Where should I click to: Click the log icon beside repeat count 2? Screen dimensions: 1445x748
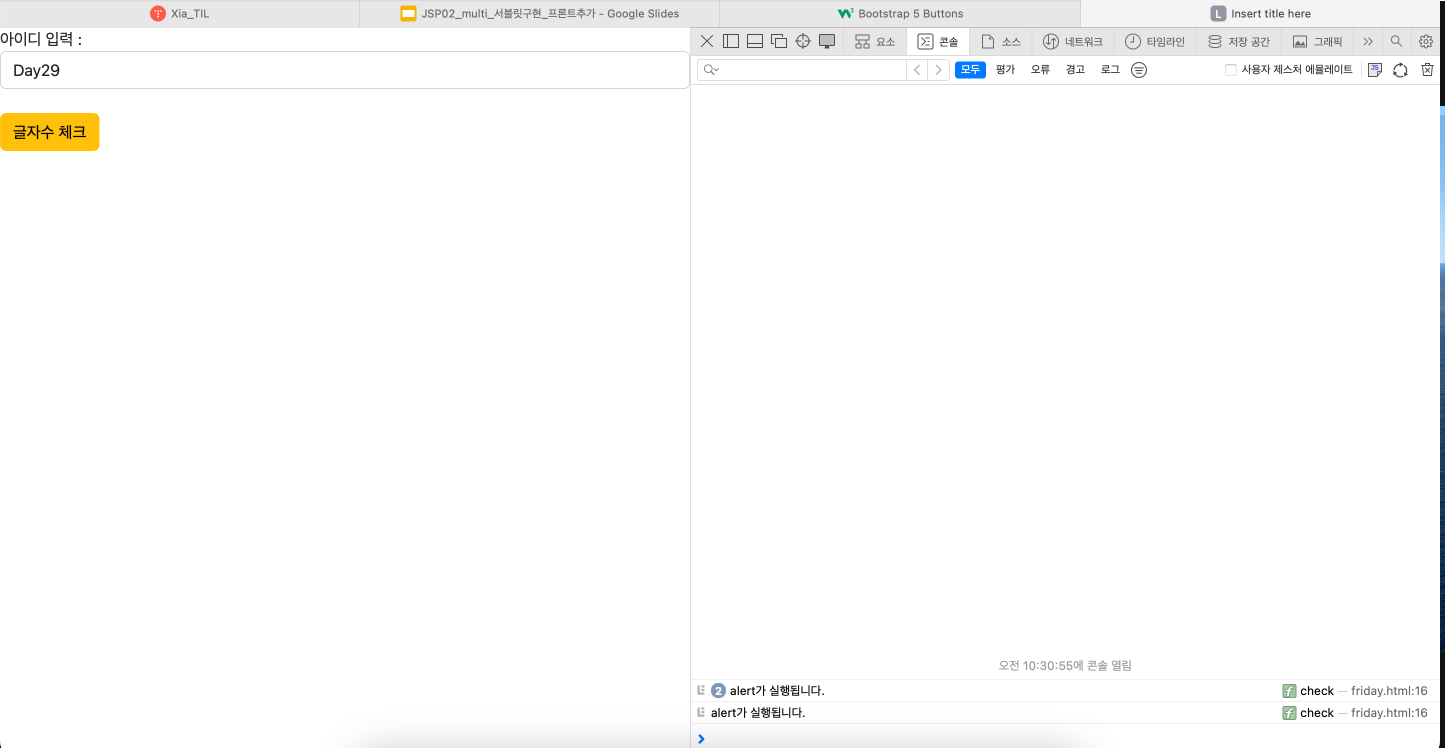[701, 690]
